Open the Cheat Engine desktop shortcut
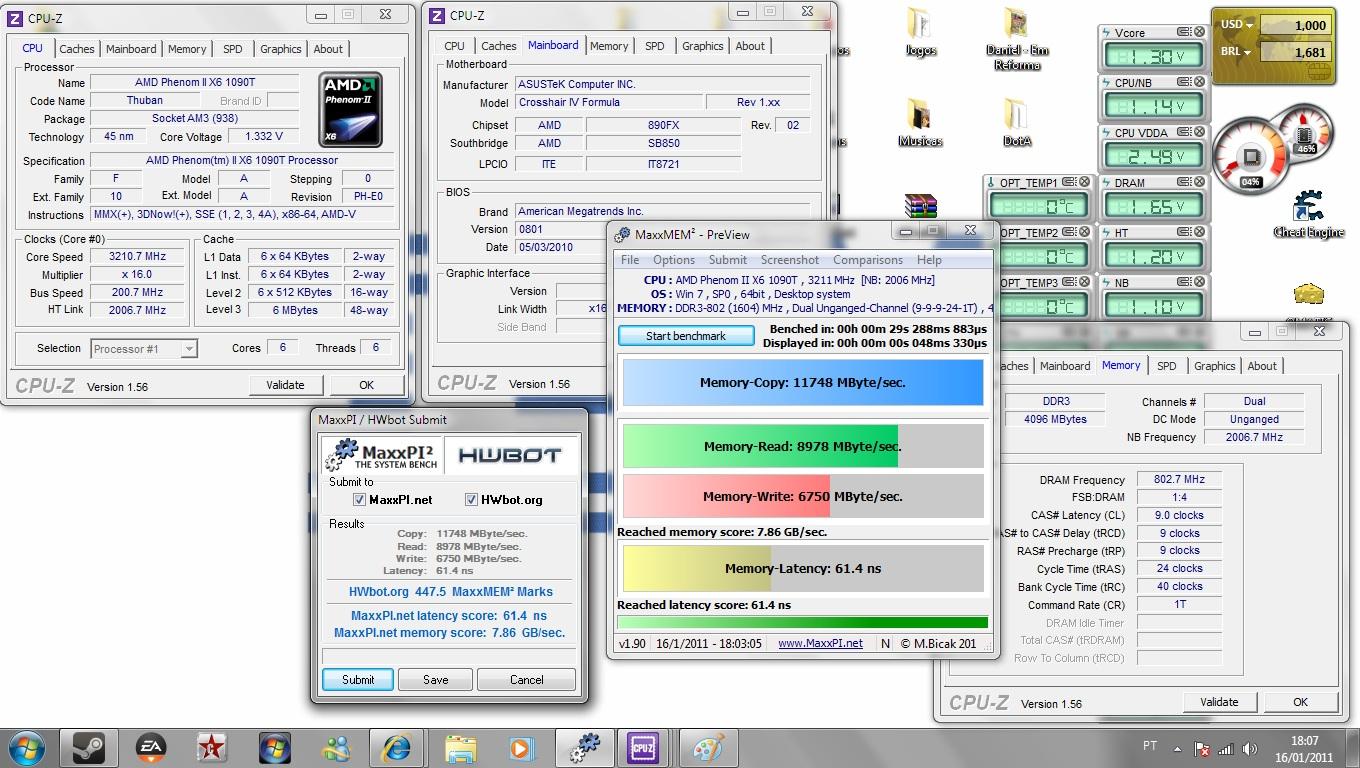The width and height of the screenshot is (1360, 768). pyautogui.click(x=1308, y=215)
